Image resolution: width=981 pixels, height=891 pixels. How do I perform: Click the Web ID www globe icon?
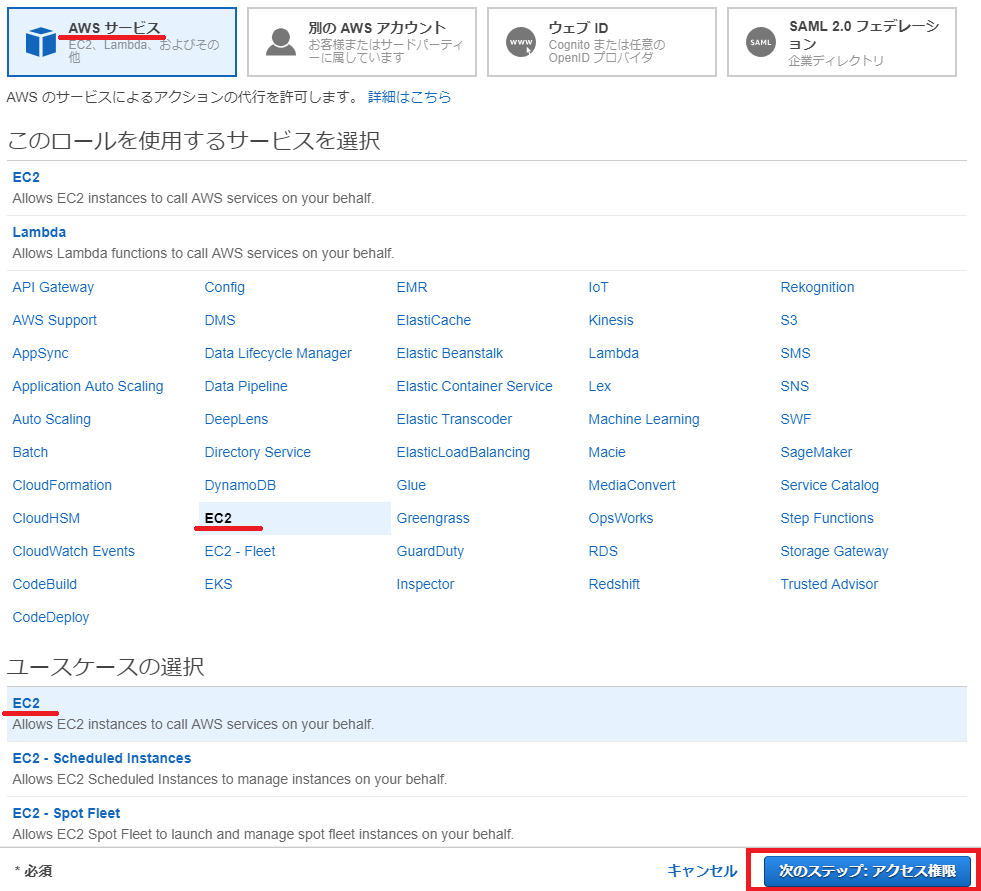point(521,42)
